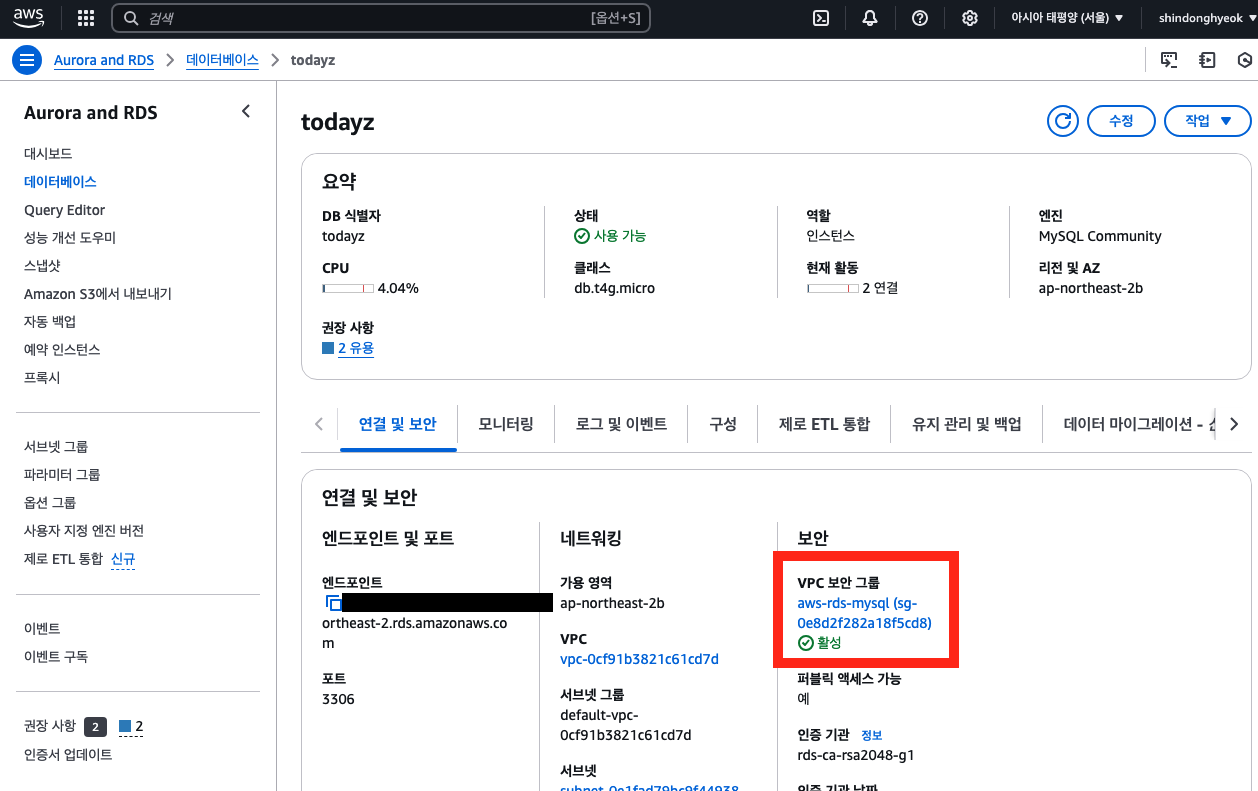Viewport: 1258px width, 791px height.
Task: Switch to the 구성 tab
Action: pos(723,424)
